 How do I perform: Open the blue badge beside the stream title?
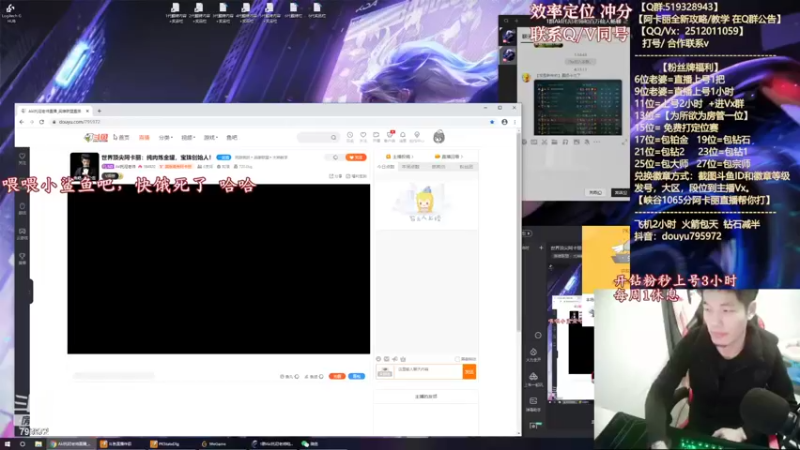pos(223,157)
